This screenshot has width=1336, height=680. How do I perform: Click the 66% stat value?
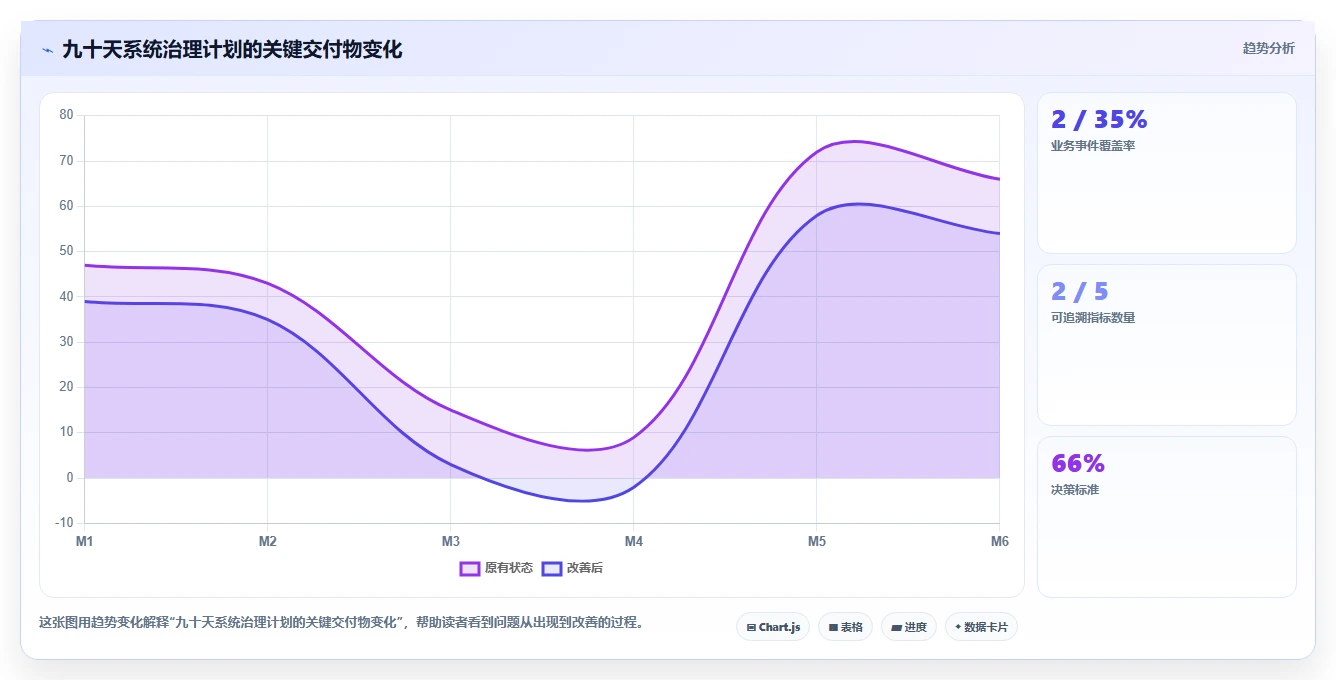[1078, 464]
